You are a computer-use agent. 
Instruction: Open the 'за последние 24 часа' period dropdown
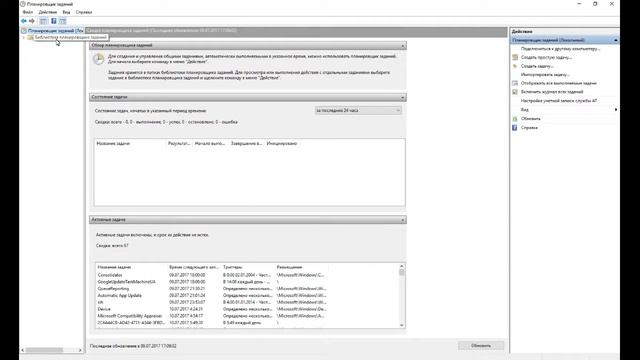[x=358, y=111]
